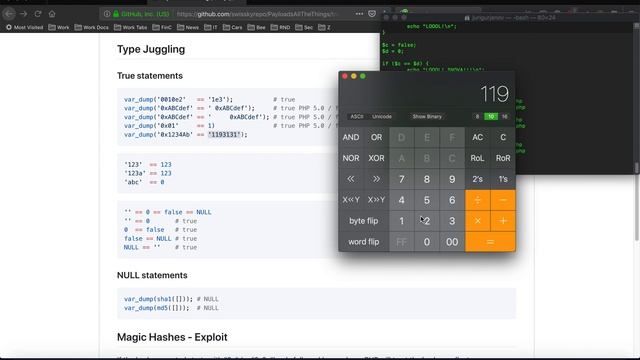The height and width of the screenshot is (360, 640).
Task: Click calculator digit 9 key
Action: click(x=452, y=179)
